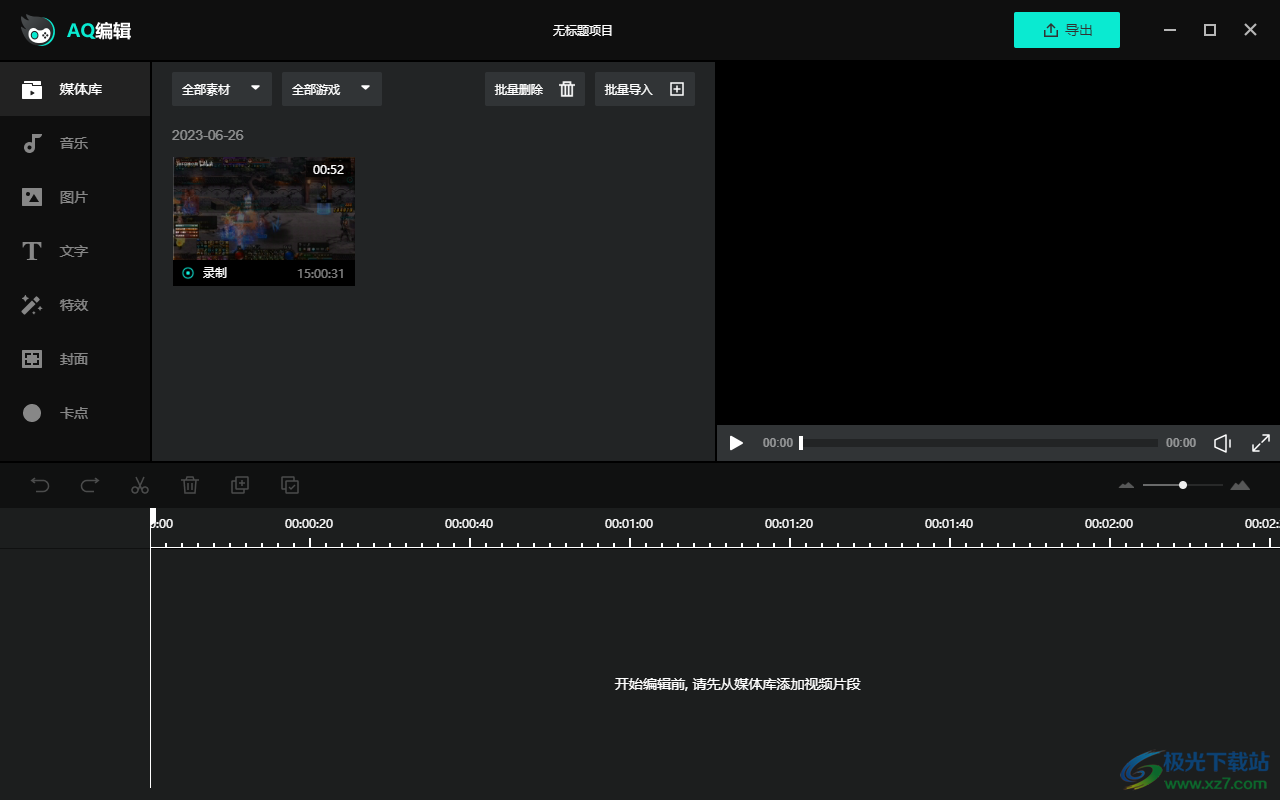Open the 全部游戏 filter dropdown
The height and width of the screenshot is (800, 1280).
coord(331,89)
